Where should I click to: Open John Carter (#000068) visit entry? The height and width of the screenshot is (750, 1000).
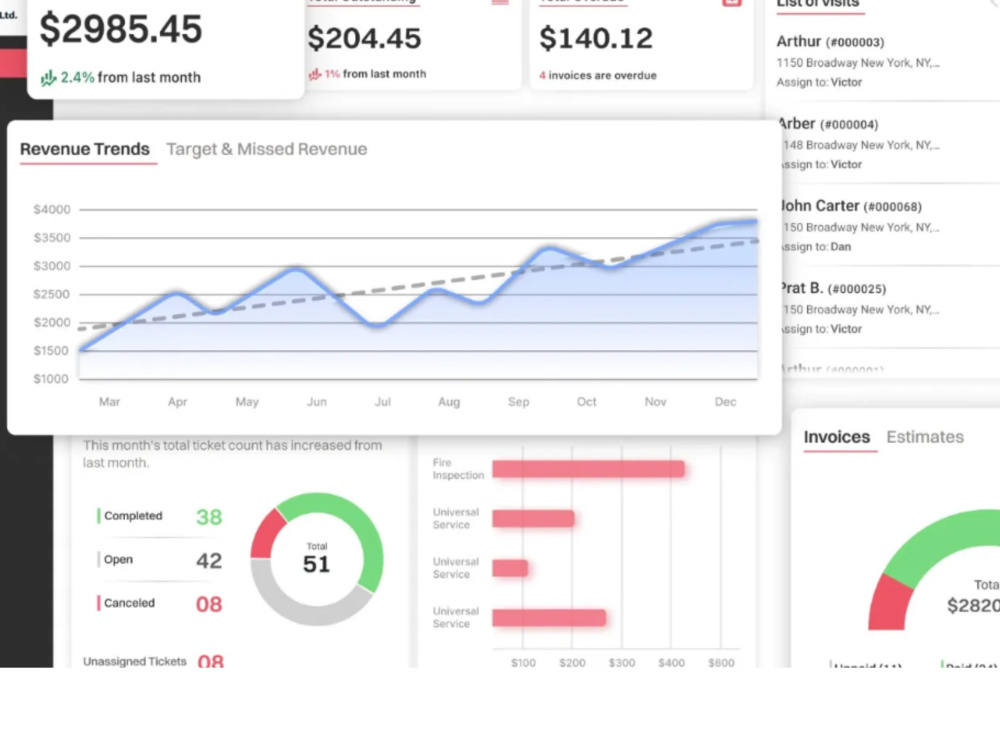(890, 225)
